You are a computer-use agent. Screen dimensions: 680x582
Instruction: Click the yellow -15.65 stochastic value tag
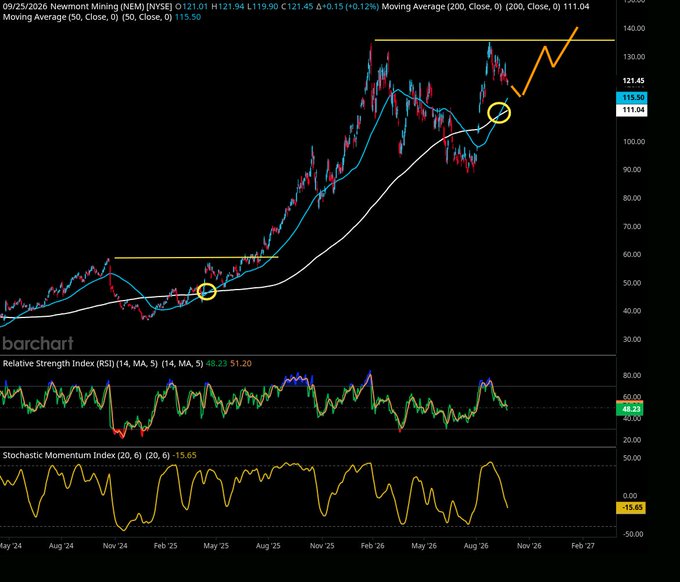click(631, 507)
